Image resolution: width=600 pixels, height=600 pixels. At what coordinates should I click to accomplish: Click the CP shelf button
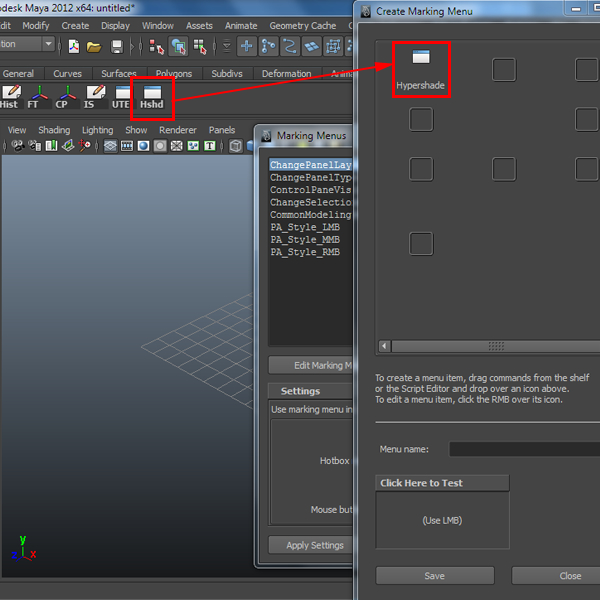[67, 96]
